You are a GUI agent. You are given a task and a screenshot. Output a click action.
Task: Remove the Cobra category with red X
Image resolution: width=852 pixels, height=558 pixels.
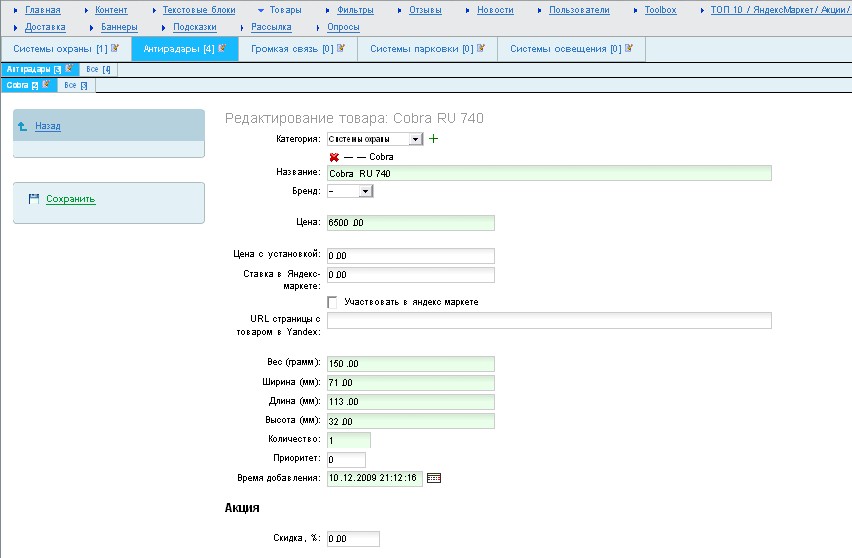pos(334,157)
